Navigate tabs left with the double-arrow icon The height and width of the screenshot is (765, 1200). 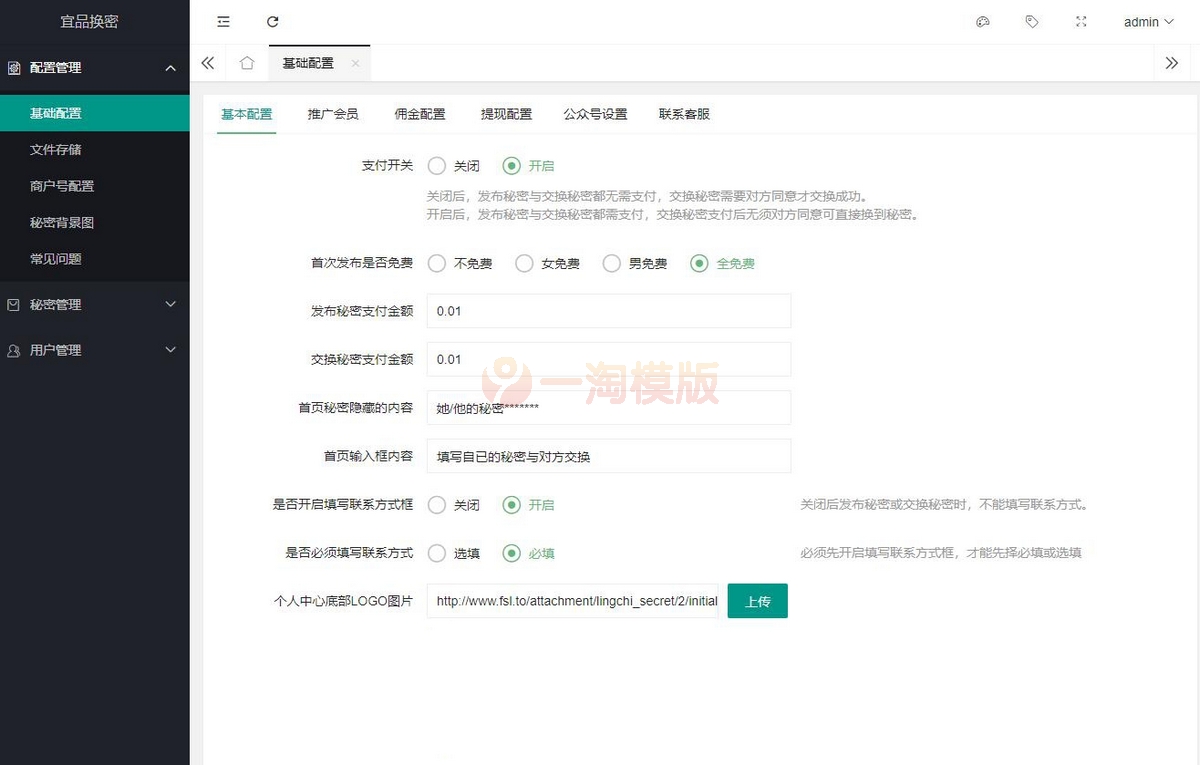click(x=207, y=62)
